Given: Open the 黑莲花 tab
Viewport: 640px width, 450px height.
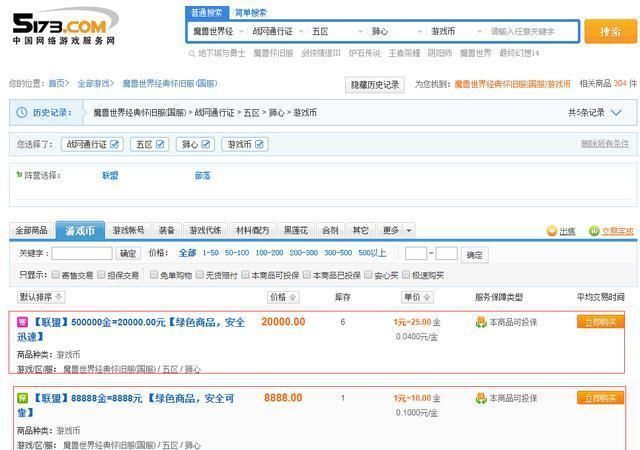Looking at the screenshot, I should 296,230.
